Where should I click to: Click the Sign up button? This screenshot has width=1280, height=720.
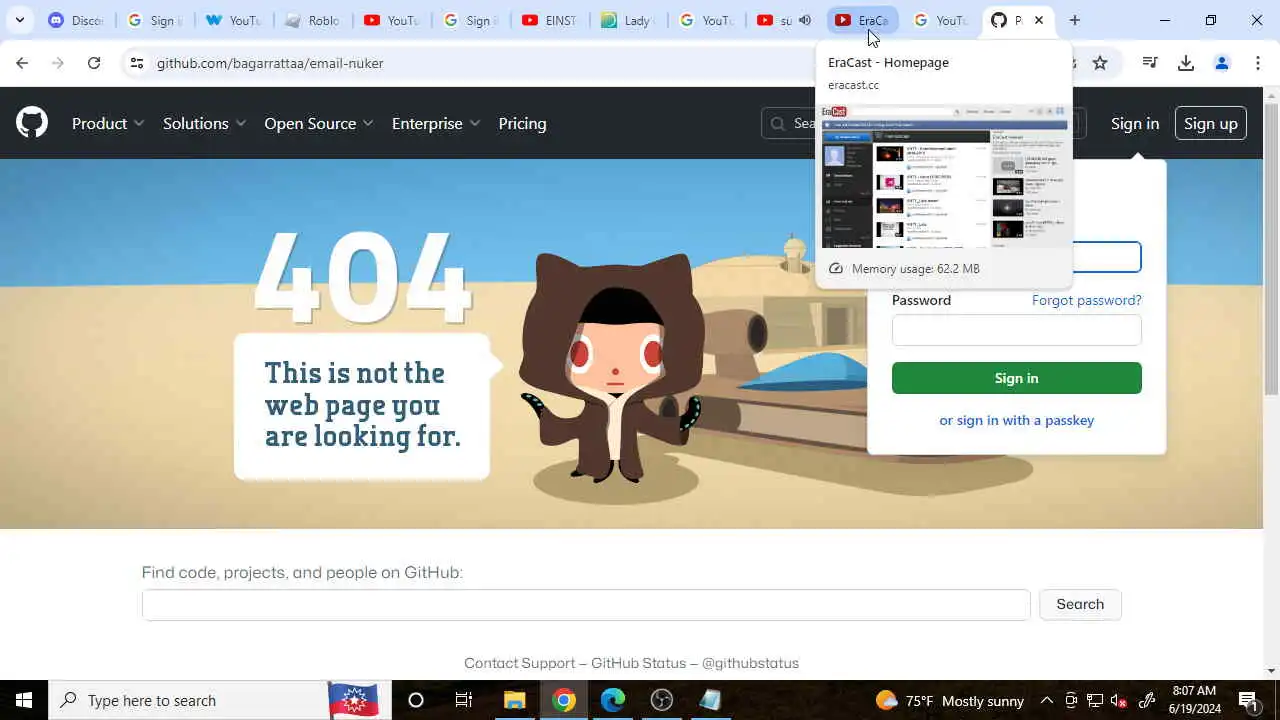[1211, 123]
